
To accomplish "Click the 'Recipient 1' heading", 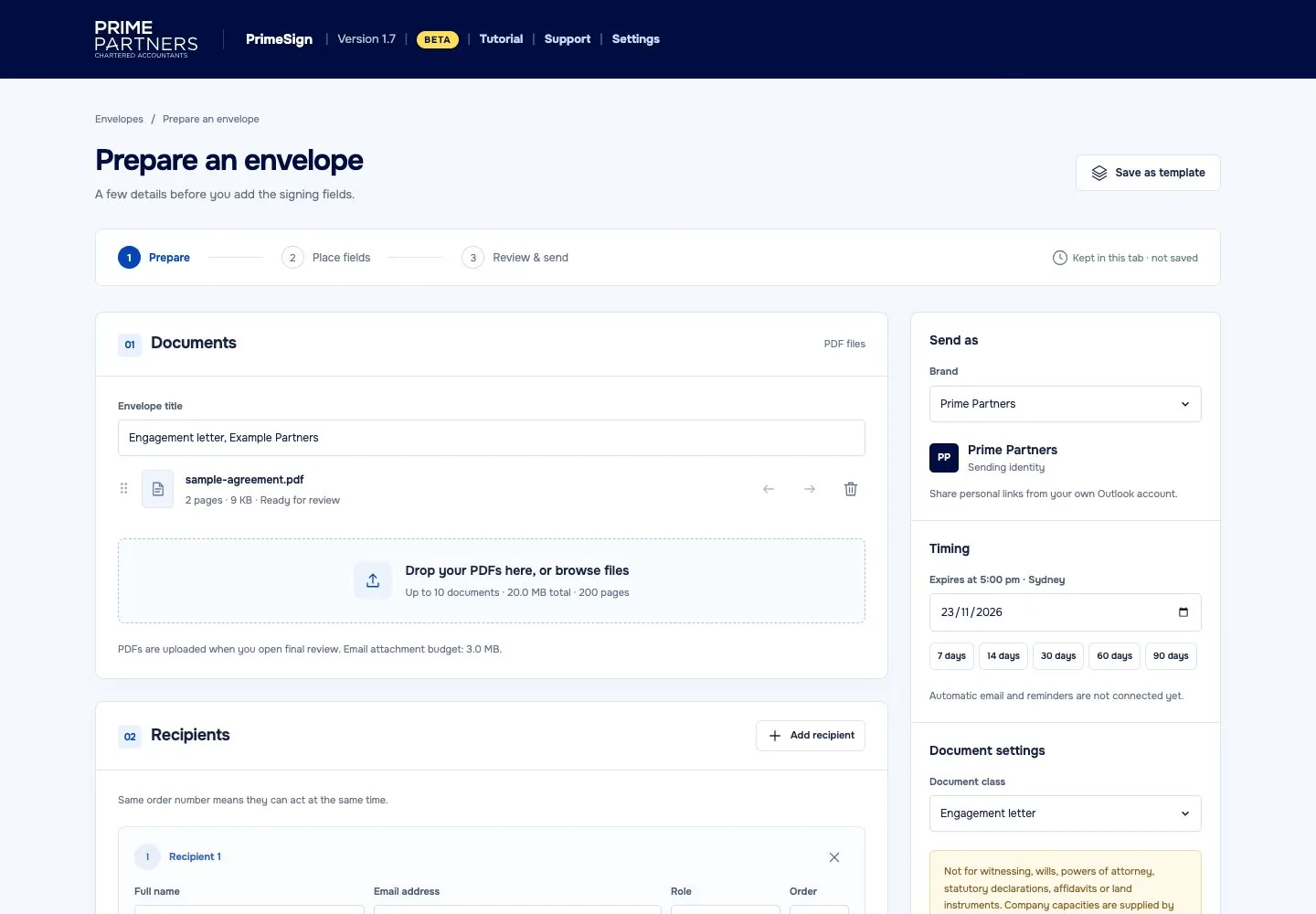I will (195, 857).
